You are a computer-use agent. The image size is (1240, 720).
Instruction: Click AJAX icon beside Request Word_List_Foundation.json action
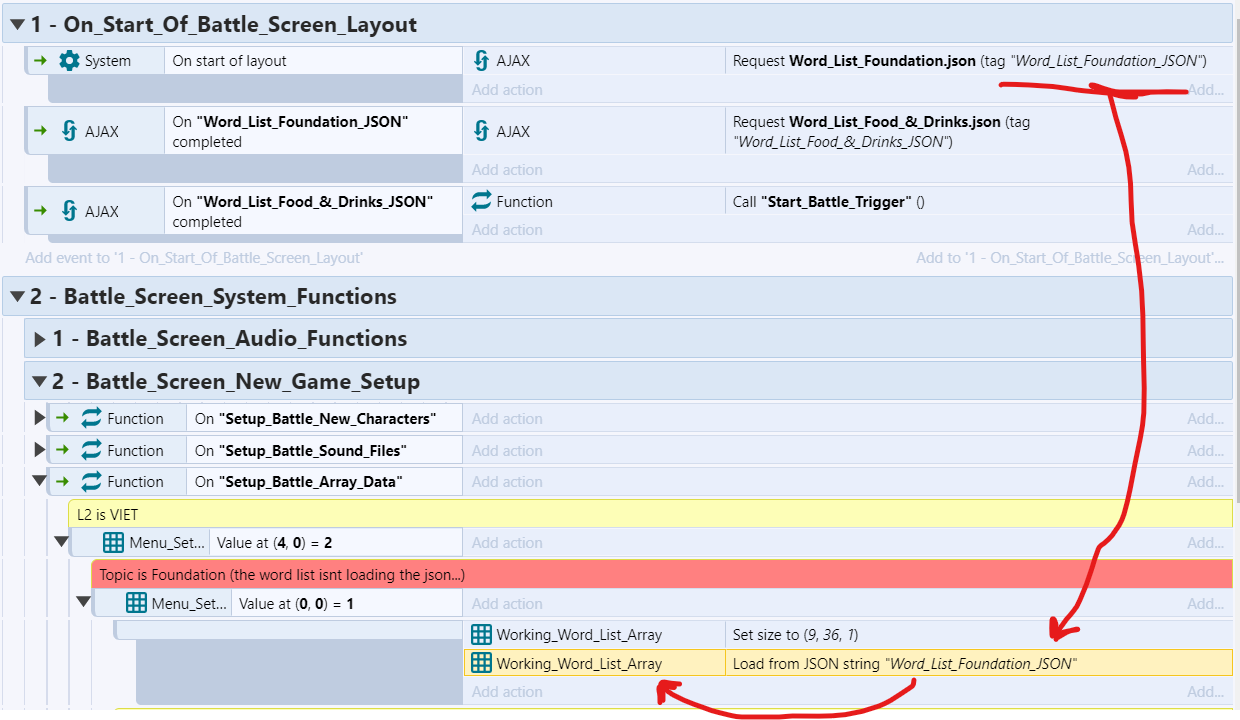click(481, 61)
